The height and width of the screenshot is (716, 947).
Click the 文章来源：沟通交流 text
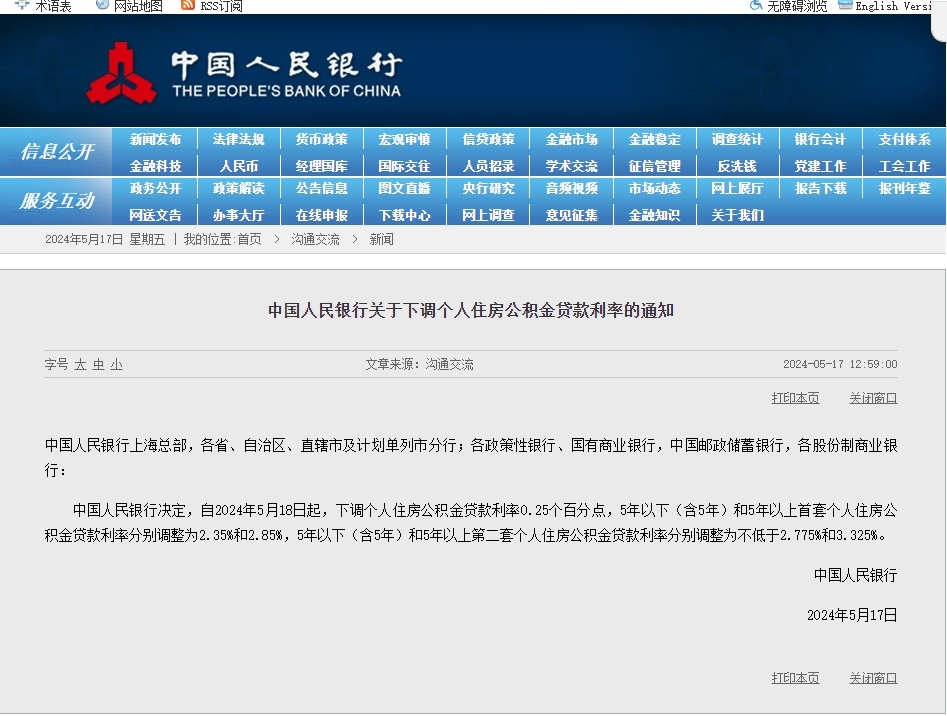point(419,365)
